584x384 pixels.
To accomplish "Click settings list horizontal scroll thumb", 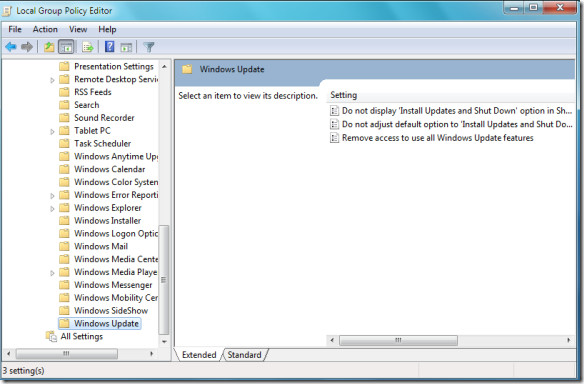I will pyautogui.click(x=398, y=340).
